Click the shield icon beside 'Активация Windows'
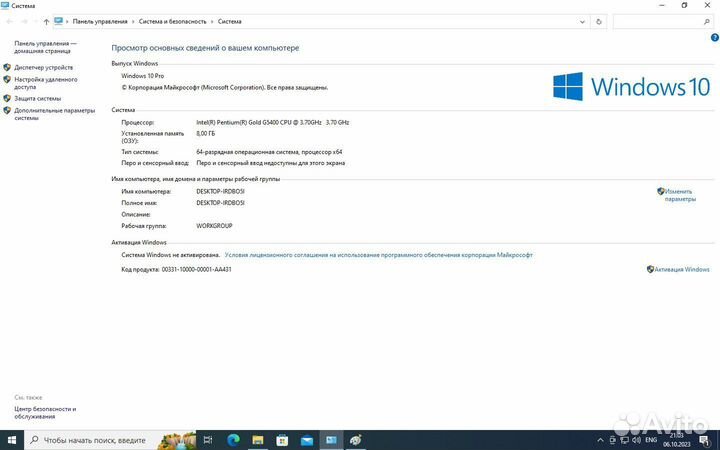The width and height of the screenshot is (720, 450). coord(650,270)
